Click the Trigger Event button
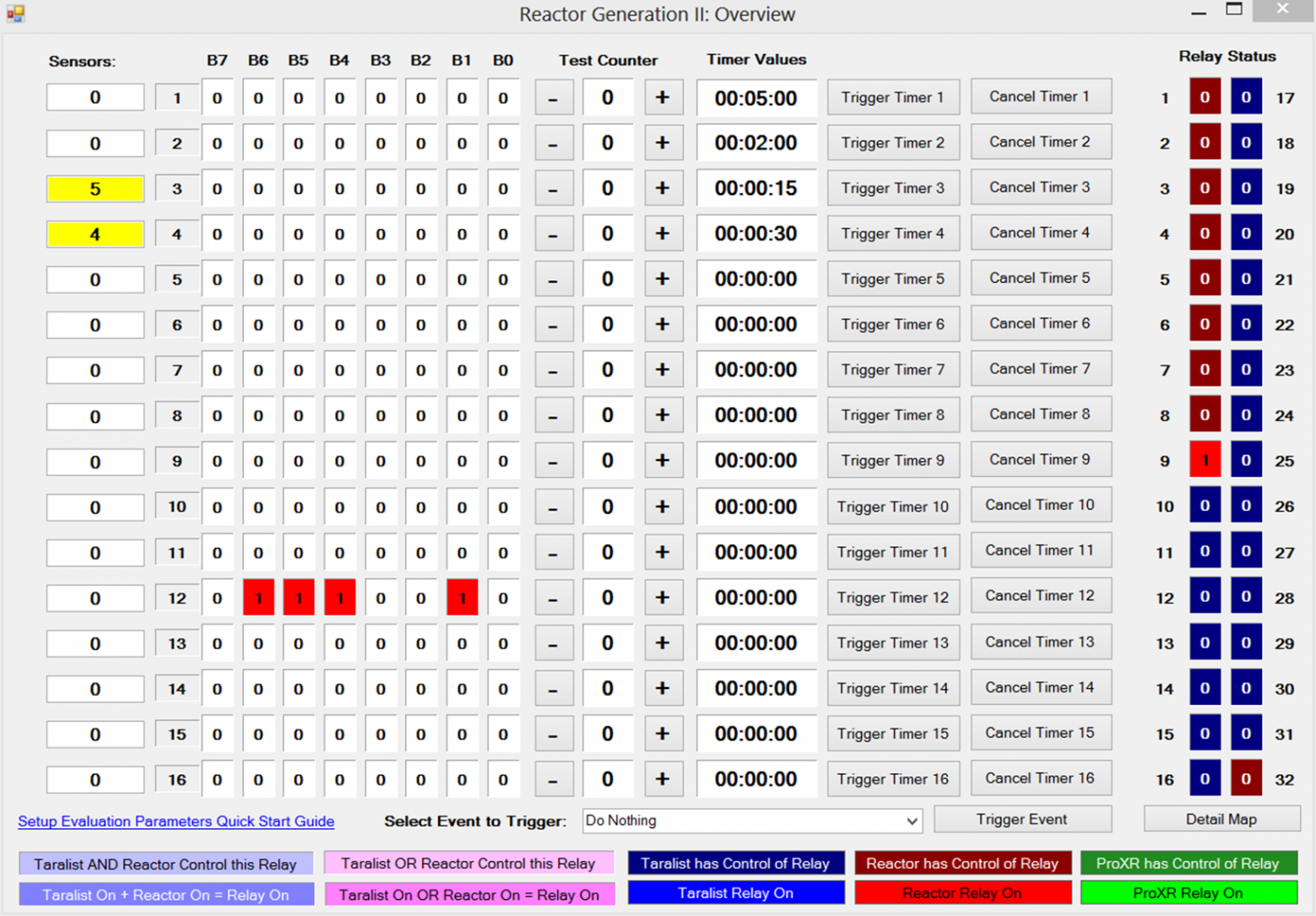 tap(1022, 819)
